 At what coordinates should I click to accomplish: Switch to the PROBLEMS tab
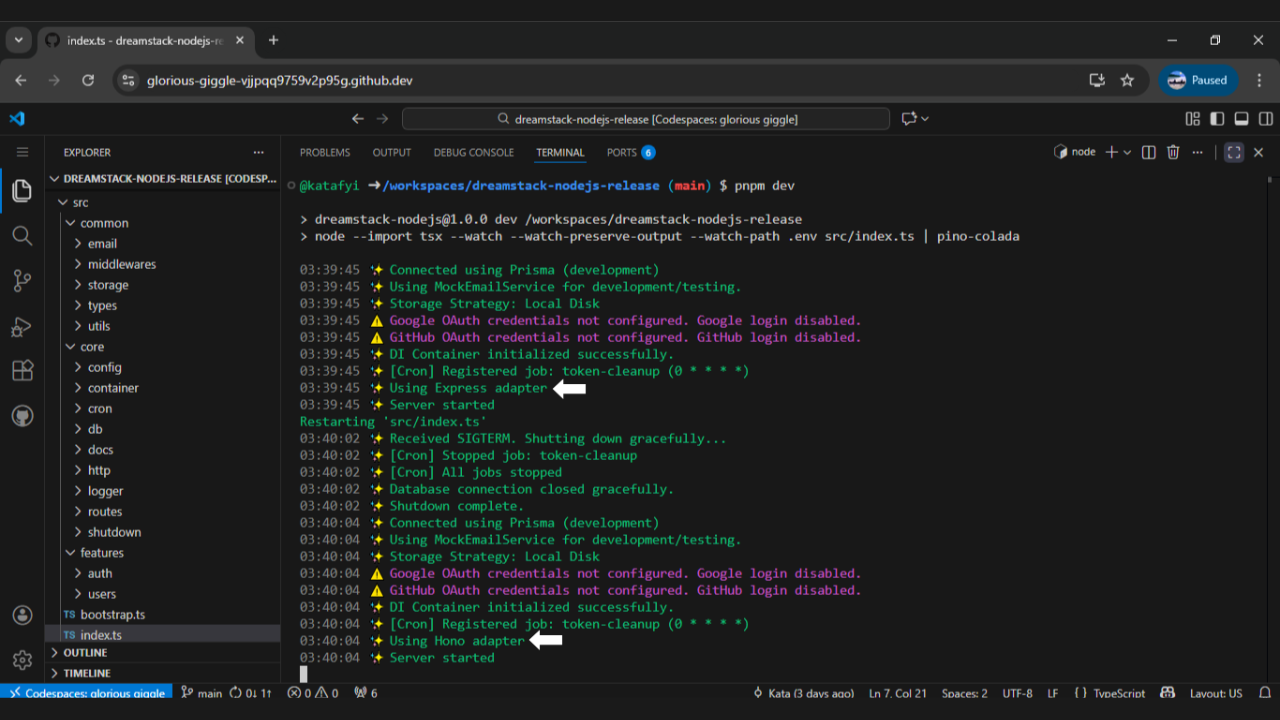[x=324, y=152]
